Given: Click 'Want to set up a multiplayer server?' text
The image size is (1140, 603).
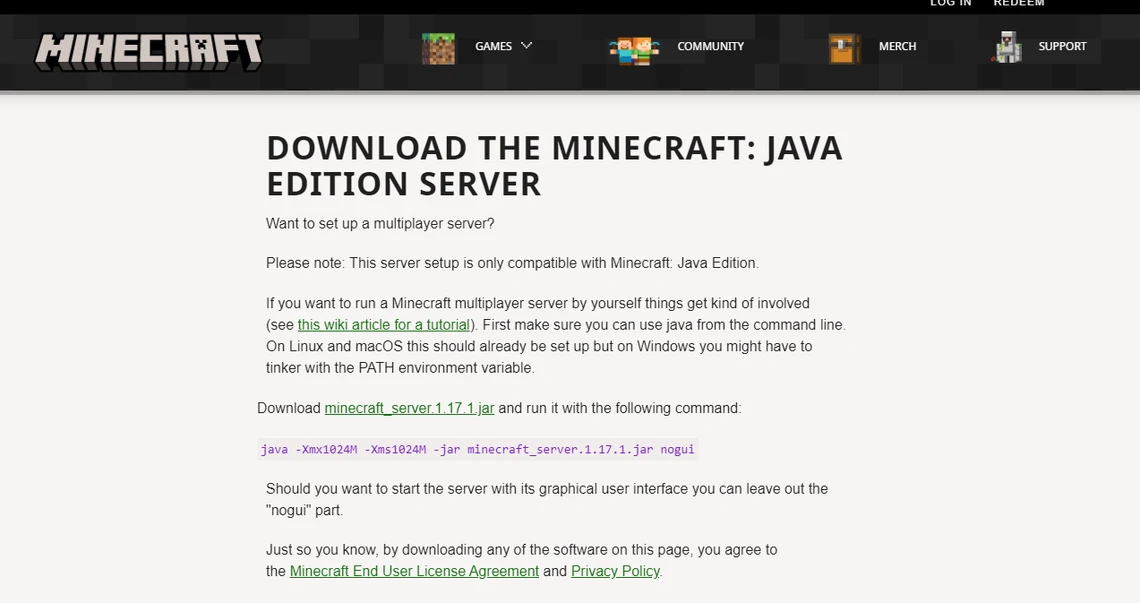Looking at the screenshot, I should coord(380,224).
